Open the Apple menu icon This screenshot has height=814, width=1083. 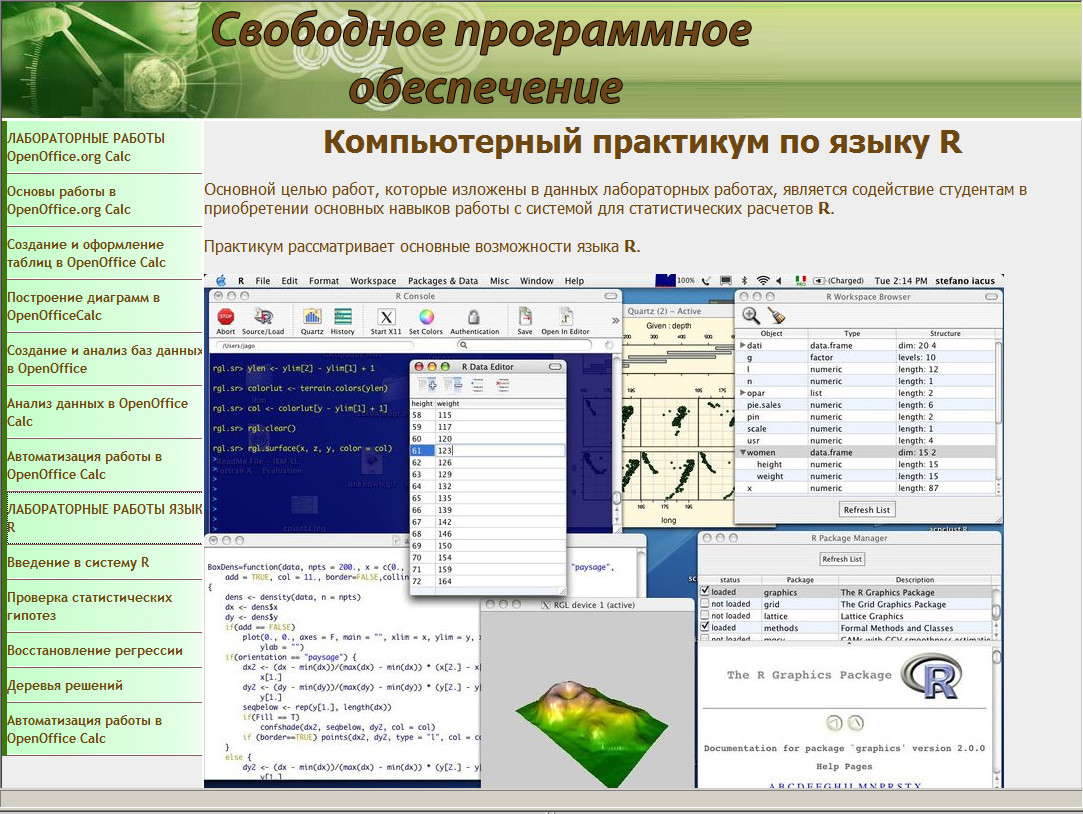point(221,280)
